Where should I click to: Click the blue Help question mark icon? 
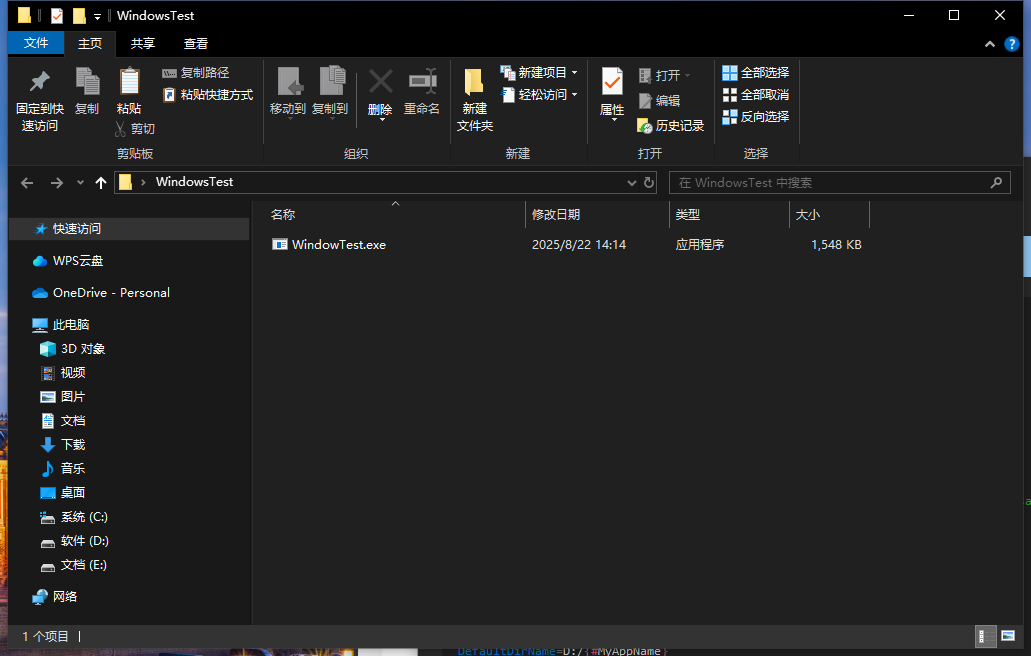point(1012,44)
